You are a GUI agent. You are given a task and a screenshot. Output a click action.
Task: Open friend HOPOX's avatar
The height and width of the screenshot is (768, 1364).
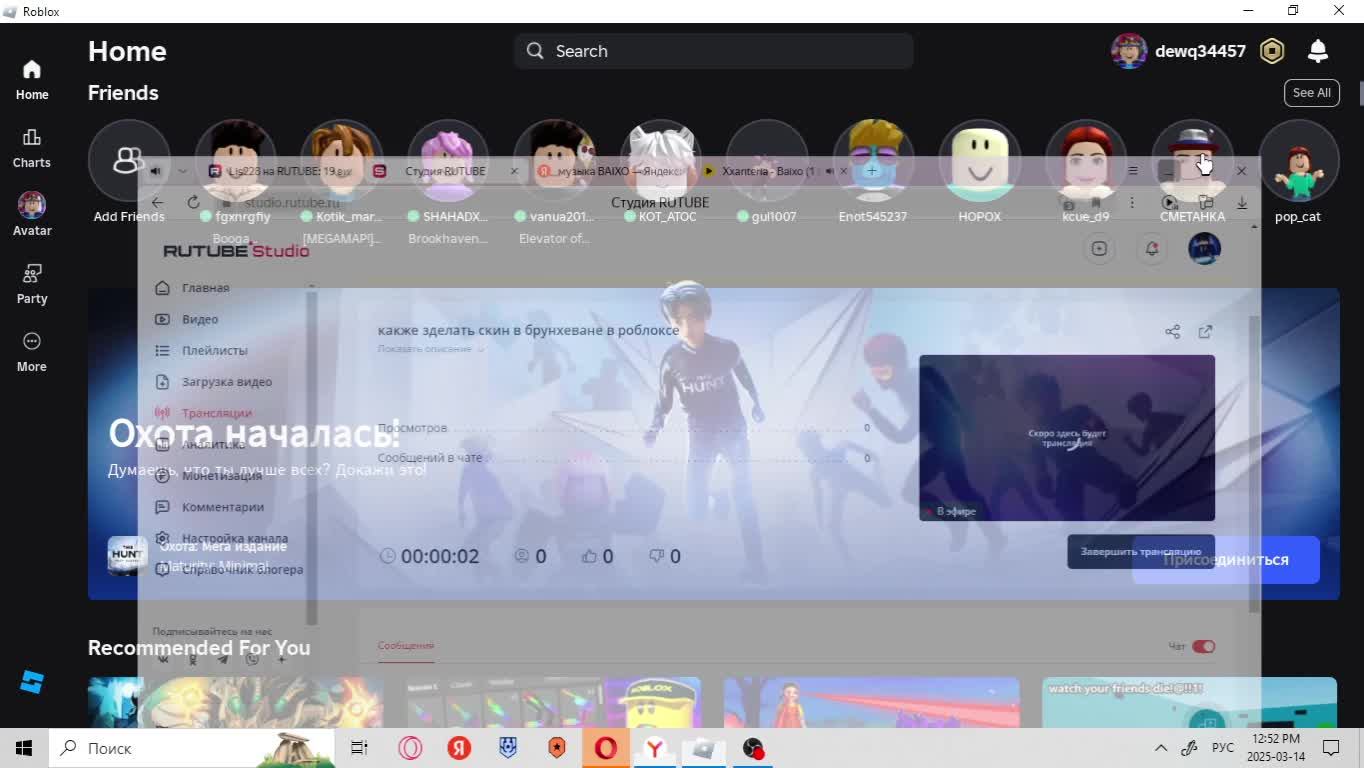[x=979, y=160]
